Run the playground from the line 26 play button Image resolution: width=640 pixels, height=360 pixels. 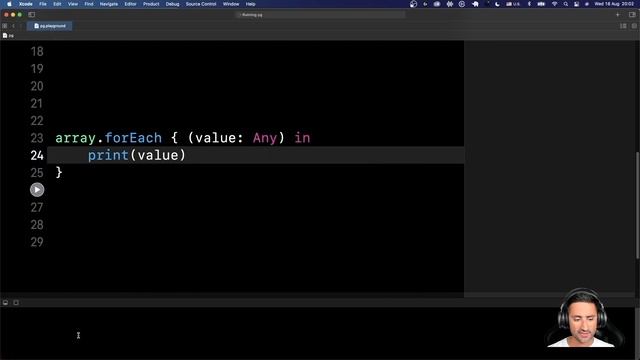click(x=37, y=190)
